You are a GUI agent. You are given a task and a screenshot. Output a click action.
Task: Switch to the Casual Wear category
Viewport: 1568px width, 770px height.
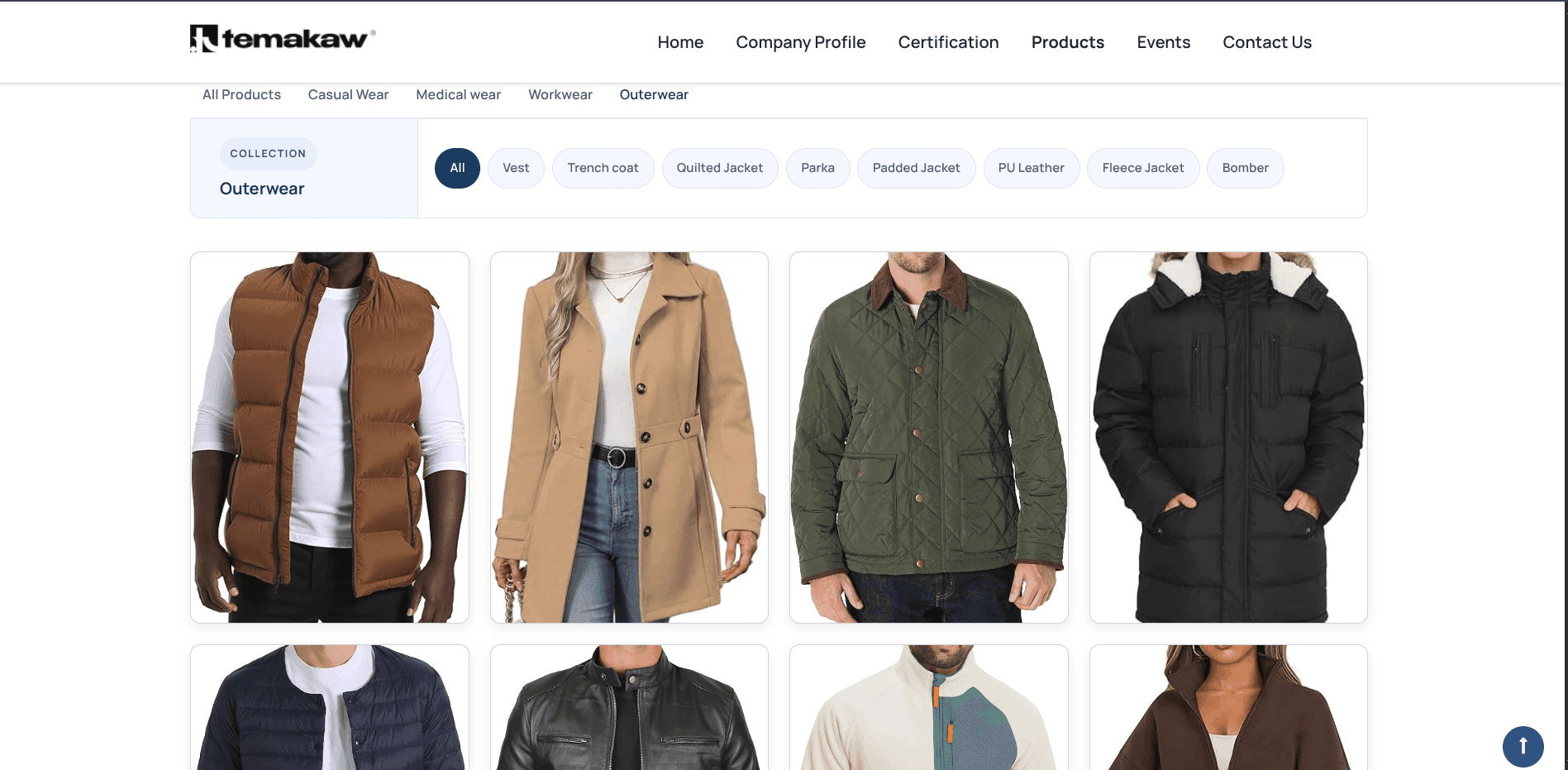(x=348, y=94)
